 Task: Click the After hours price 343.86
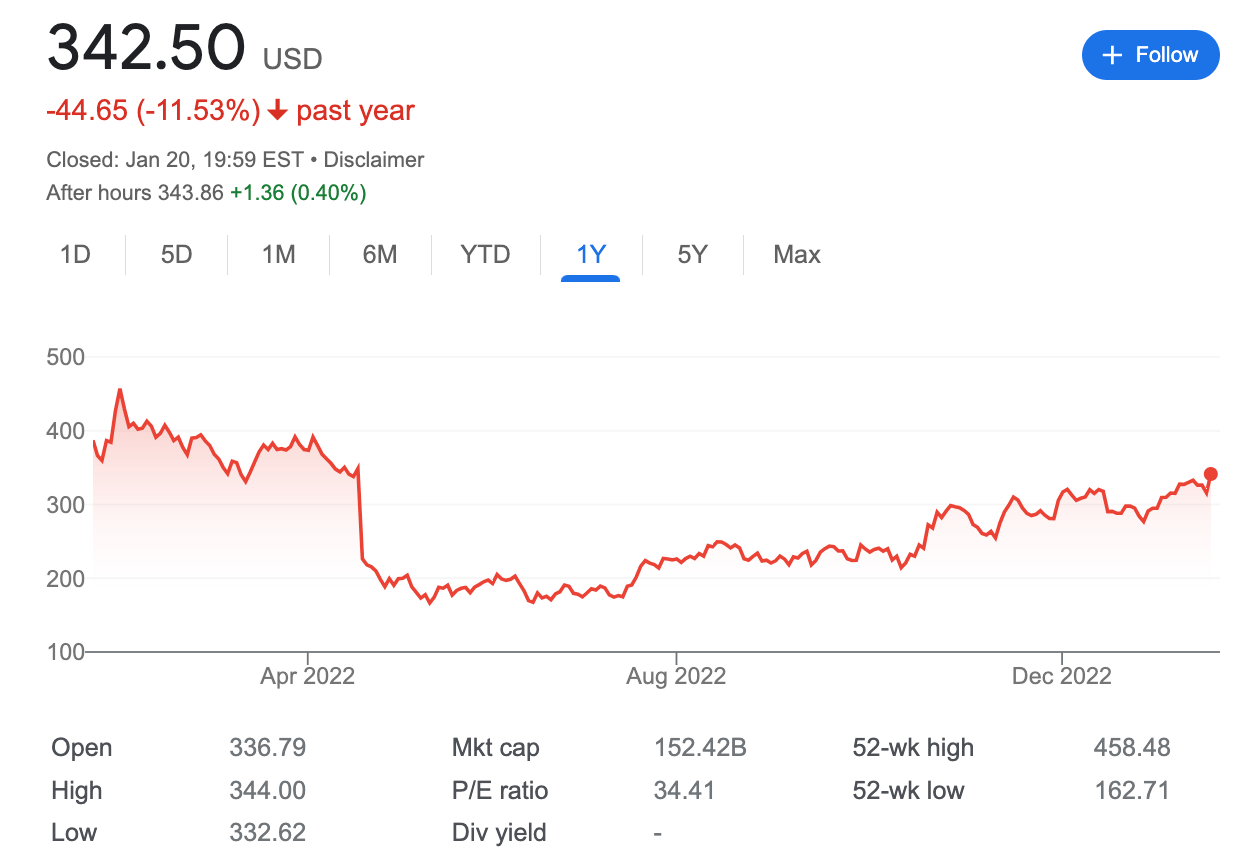pyautogui.click(x=190, y=193)
